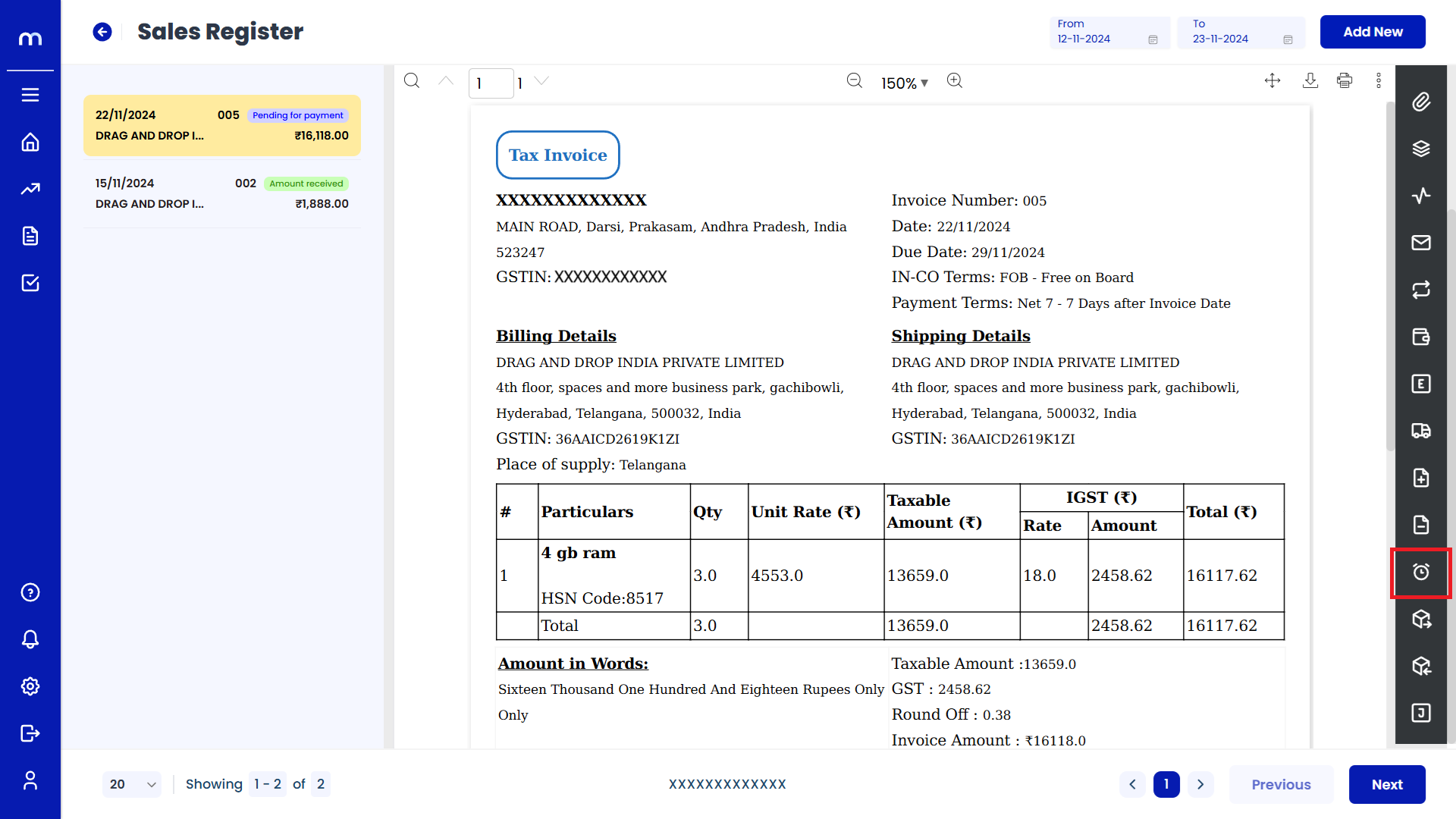This screenshot has width=1456, height=819.
Task: Open settings gear in sidebar
Action: [x=30, y=686]
